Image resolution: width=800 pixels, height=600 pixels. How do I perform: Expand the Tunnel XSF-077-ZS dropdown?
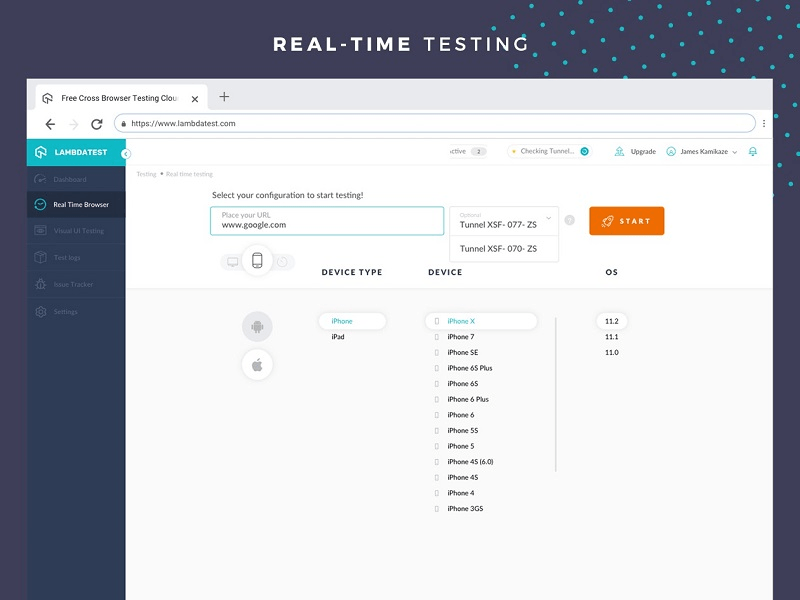click(x=504, y=221)
